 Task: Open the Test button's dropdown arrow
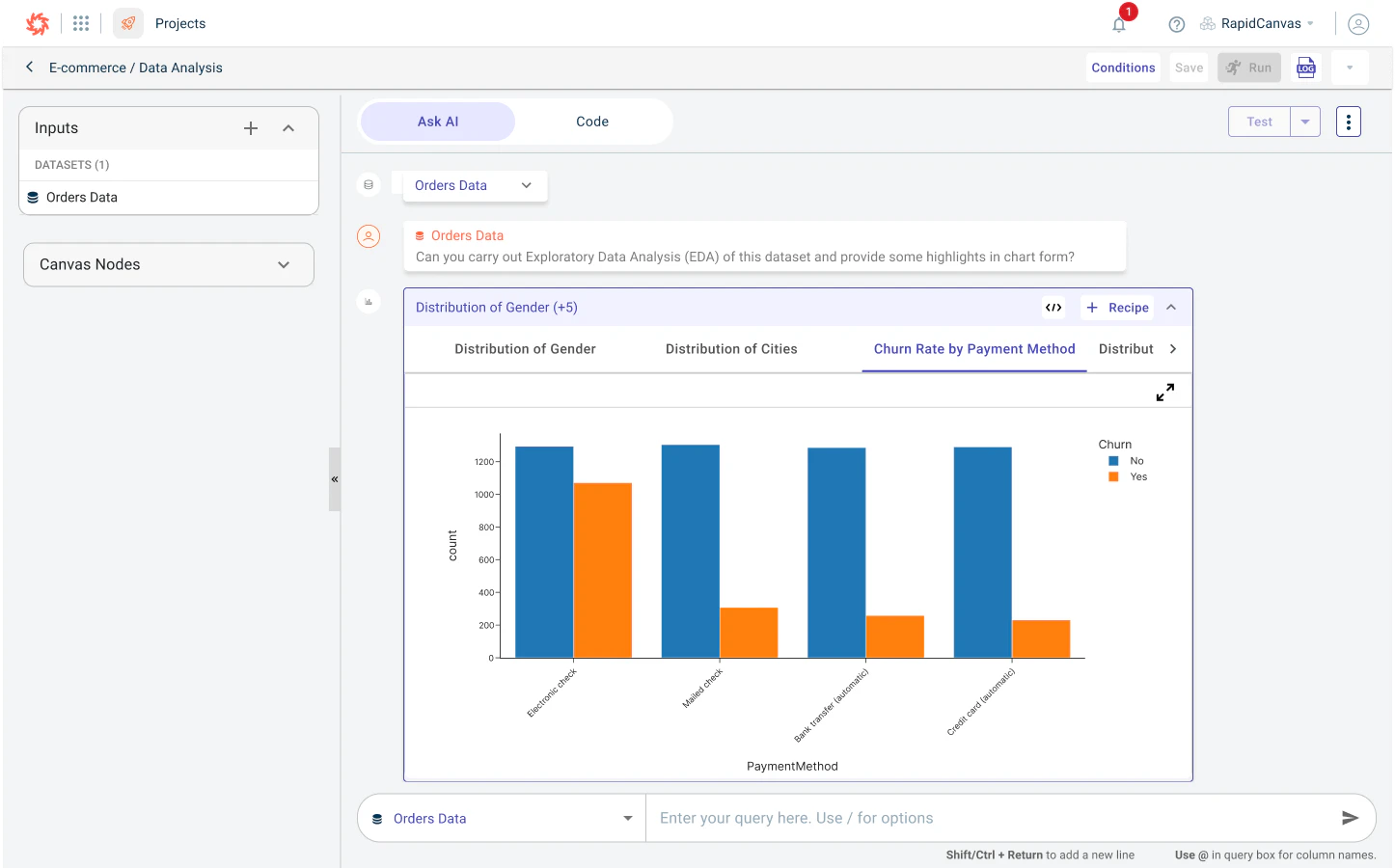click(1304, 122)
